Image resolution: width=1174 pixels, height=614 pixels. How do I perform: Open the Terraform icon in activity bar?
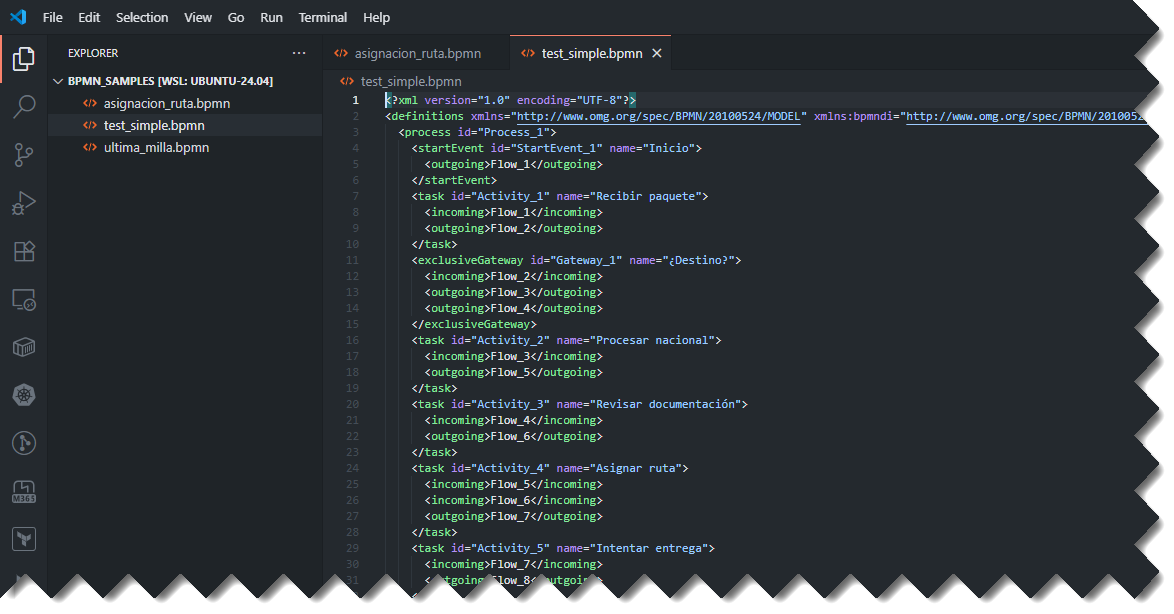pyautogui.click(x=24, y=539)
